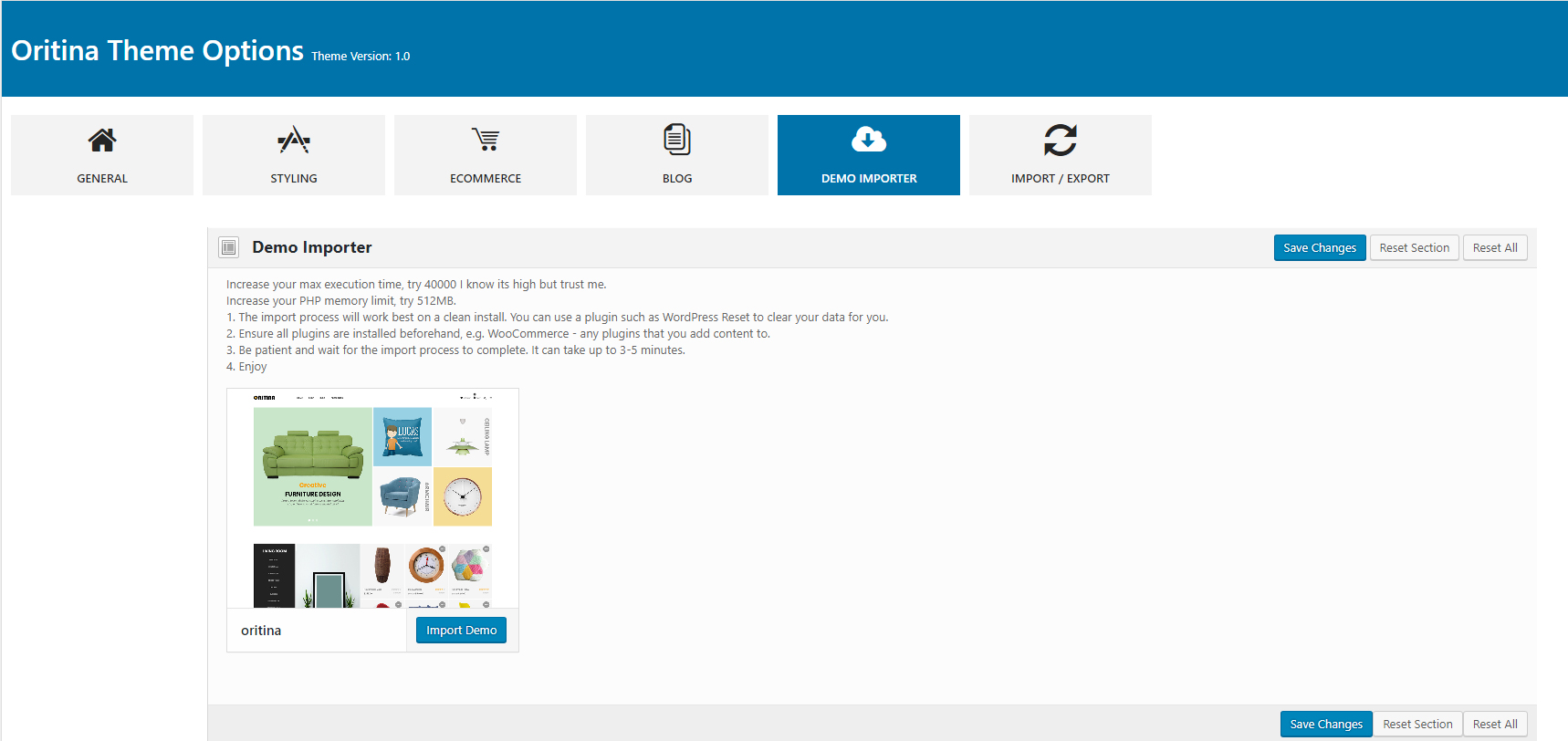Click the bottom Reset All button

pyautogui.click(x=1495, y=725)
